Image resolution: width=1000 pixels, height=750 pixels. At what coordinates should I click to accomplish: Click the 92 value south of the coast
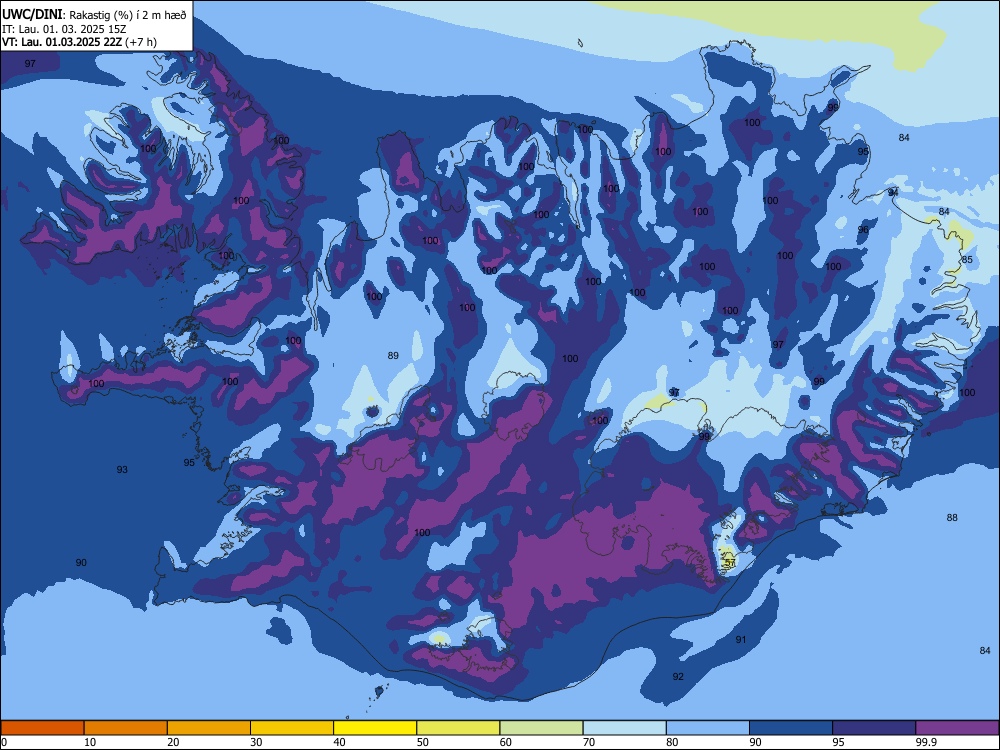coord(678,676)
